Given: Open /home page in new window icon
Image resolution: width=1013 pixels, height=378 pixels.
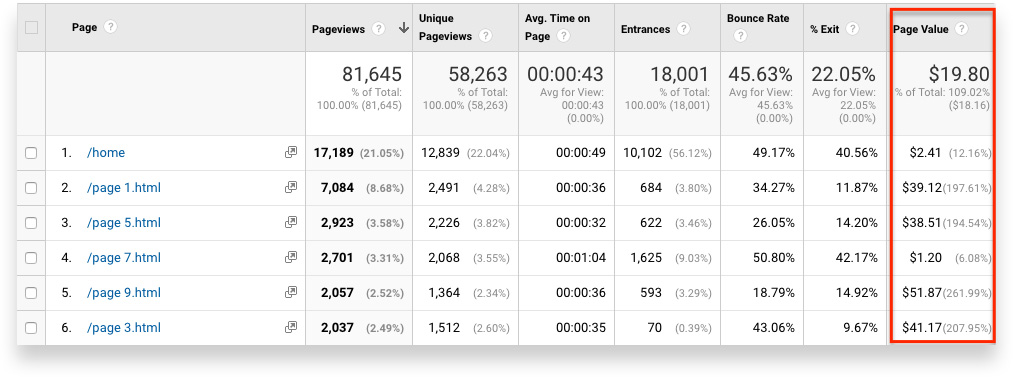Looking at the screenshot, I should tap(291, 152).
